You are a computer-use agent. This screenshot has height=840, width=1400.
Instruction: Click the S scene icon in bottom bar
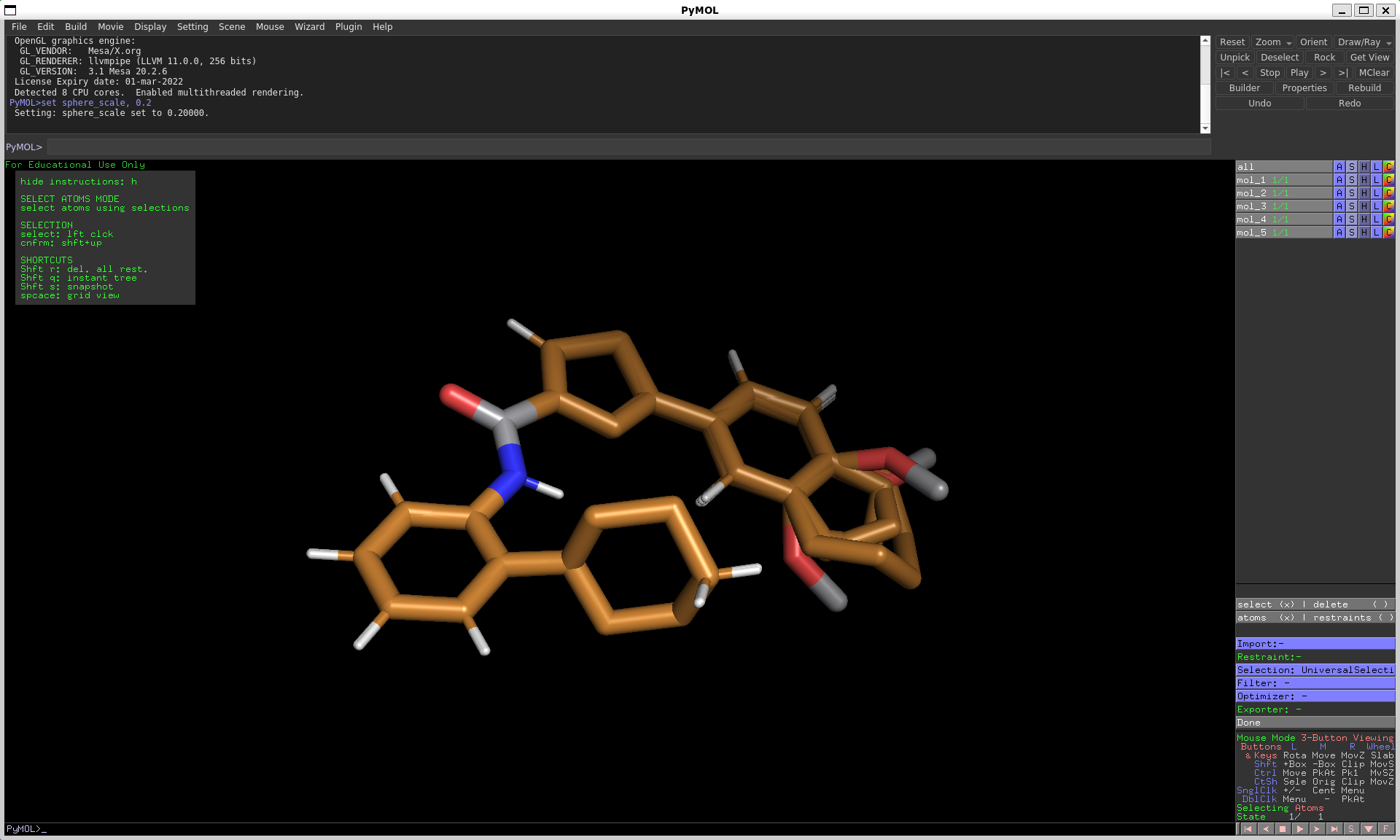pyautogui.click(x=1351, y=829)
